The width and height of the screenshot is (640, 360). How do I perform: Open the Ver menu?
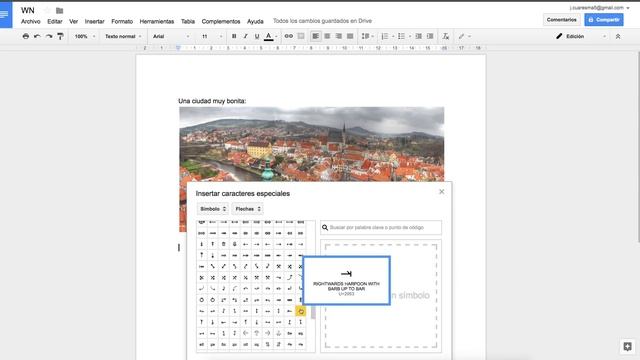[x=73, y=21]
